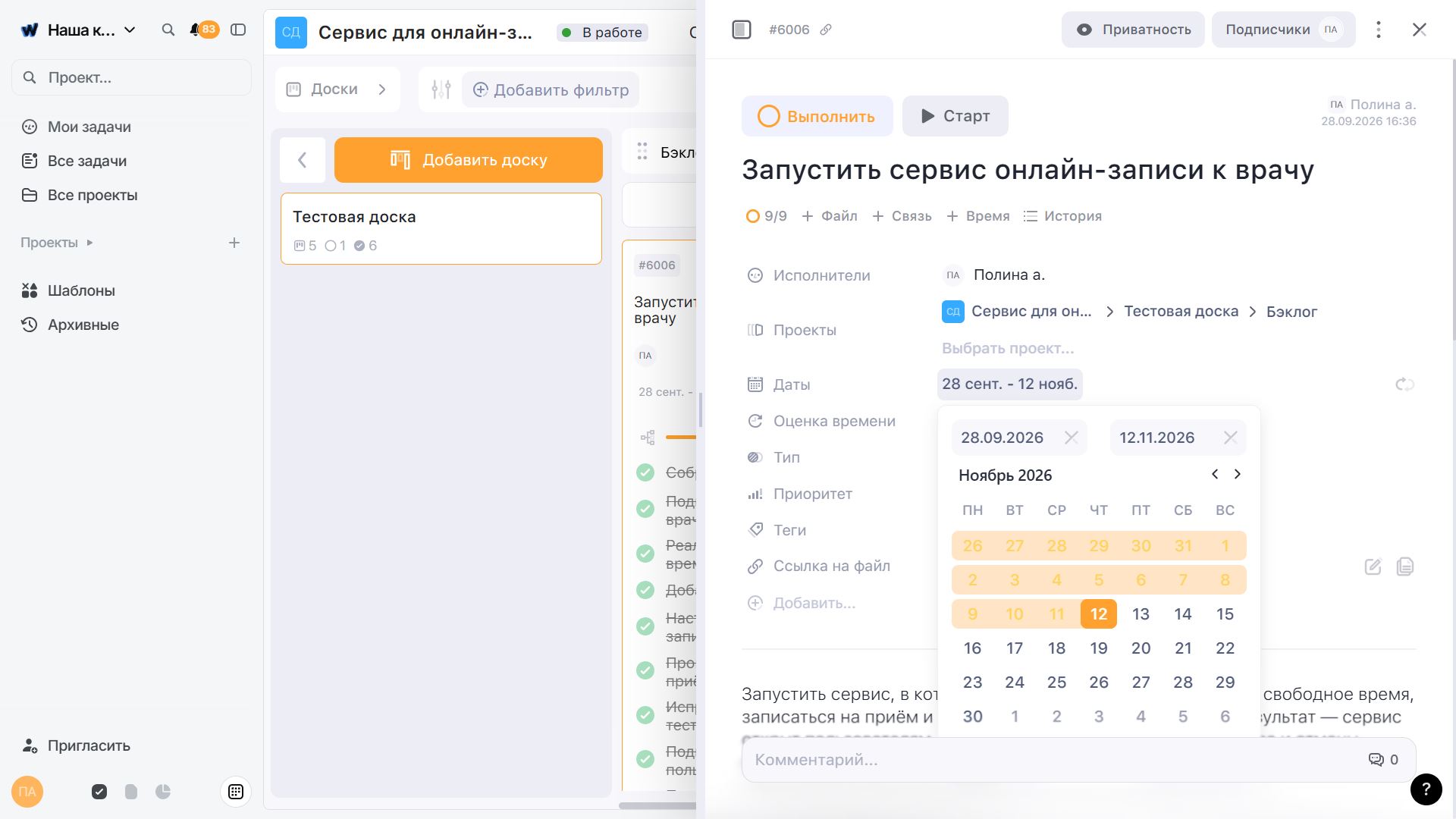The width and height of the screenshot is (1456, 819).
Task: Open My tasks (Мои задачи)
Action: point(89,127)
